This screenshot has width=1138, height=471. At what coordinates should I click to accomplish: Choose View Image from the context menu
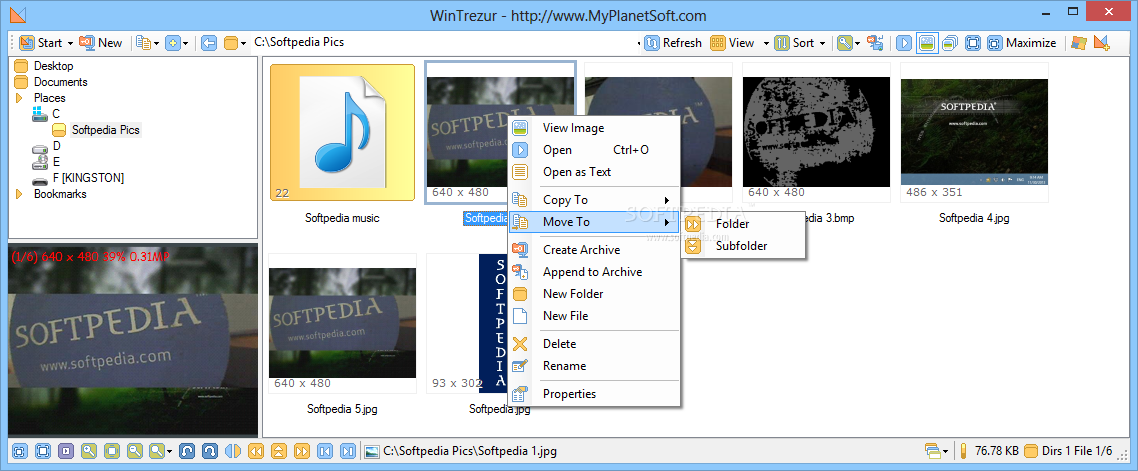click(593, 128)
